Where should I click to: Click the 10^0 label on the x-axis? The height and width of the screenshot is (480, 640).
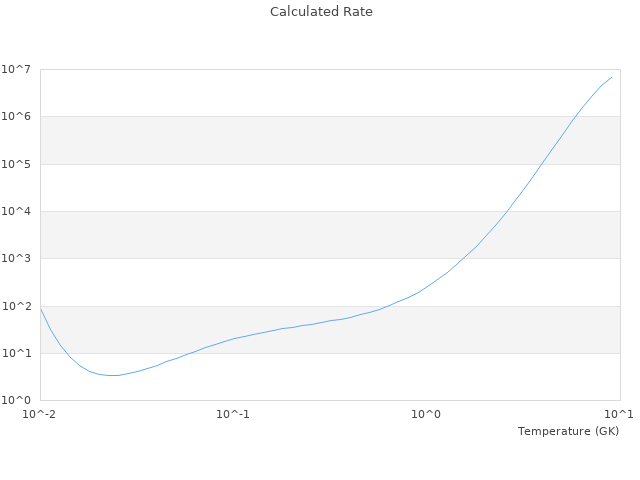click(426, 414)
